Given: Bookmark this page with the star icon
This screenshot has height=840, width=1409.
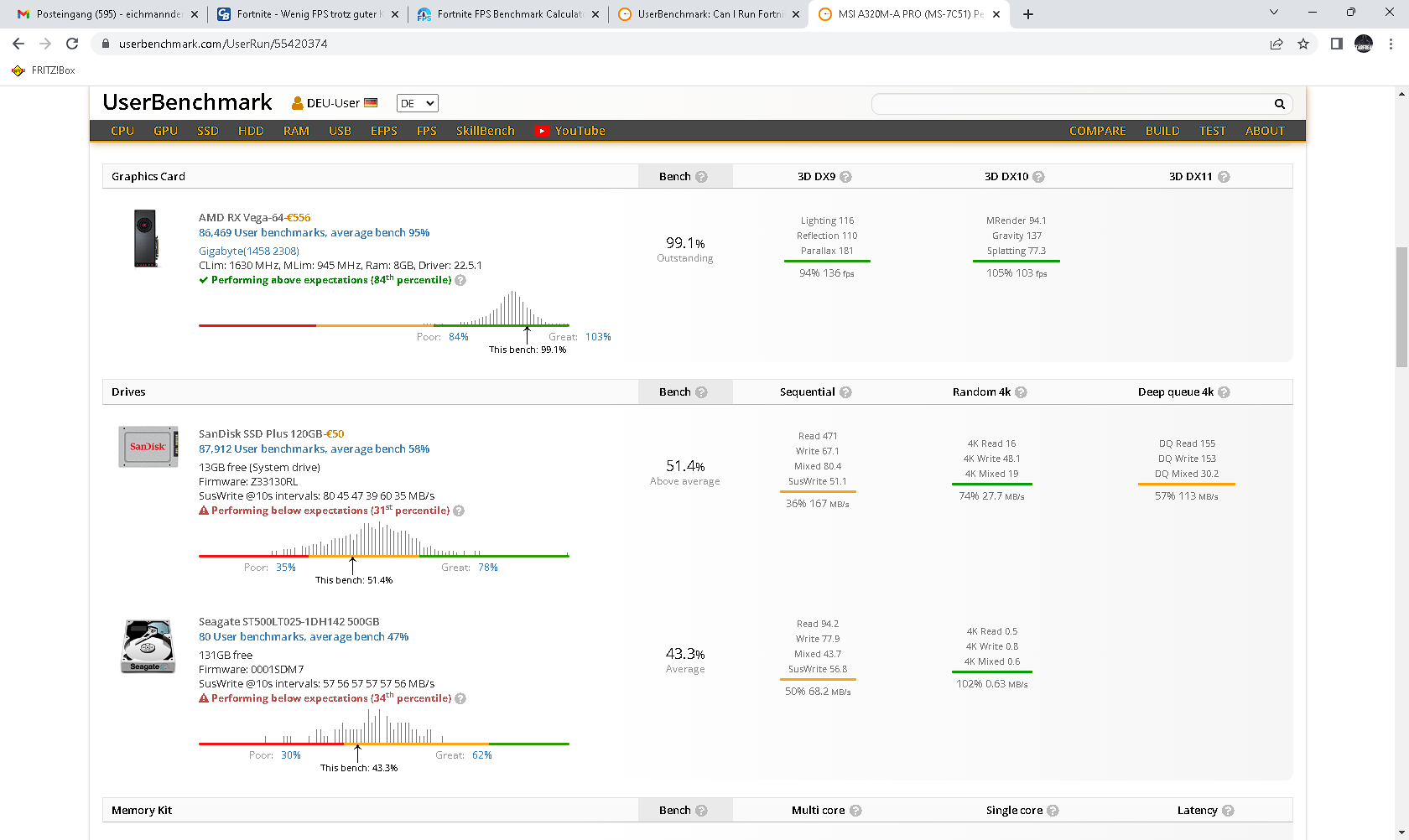Looking at the screenshot, I should pyautogui.click(x=1303, y=44).
